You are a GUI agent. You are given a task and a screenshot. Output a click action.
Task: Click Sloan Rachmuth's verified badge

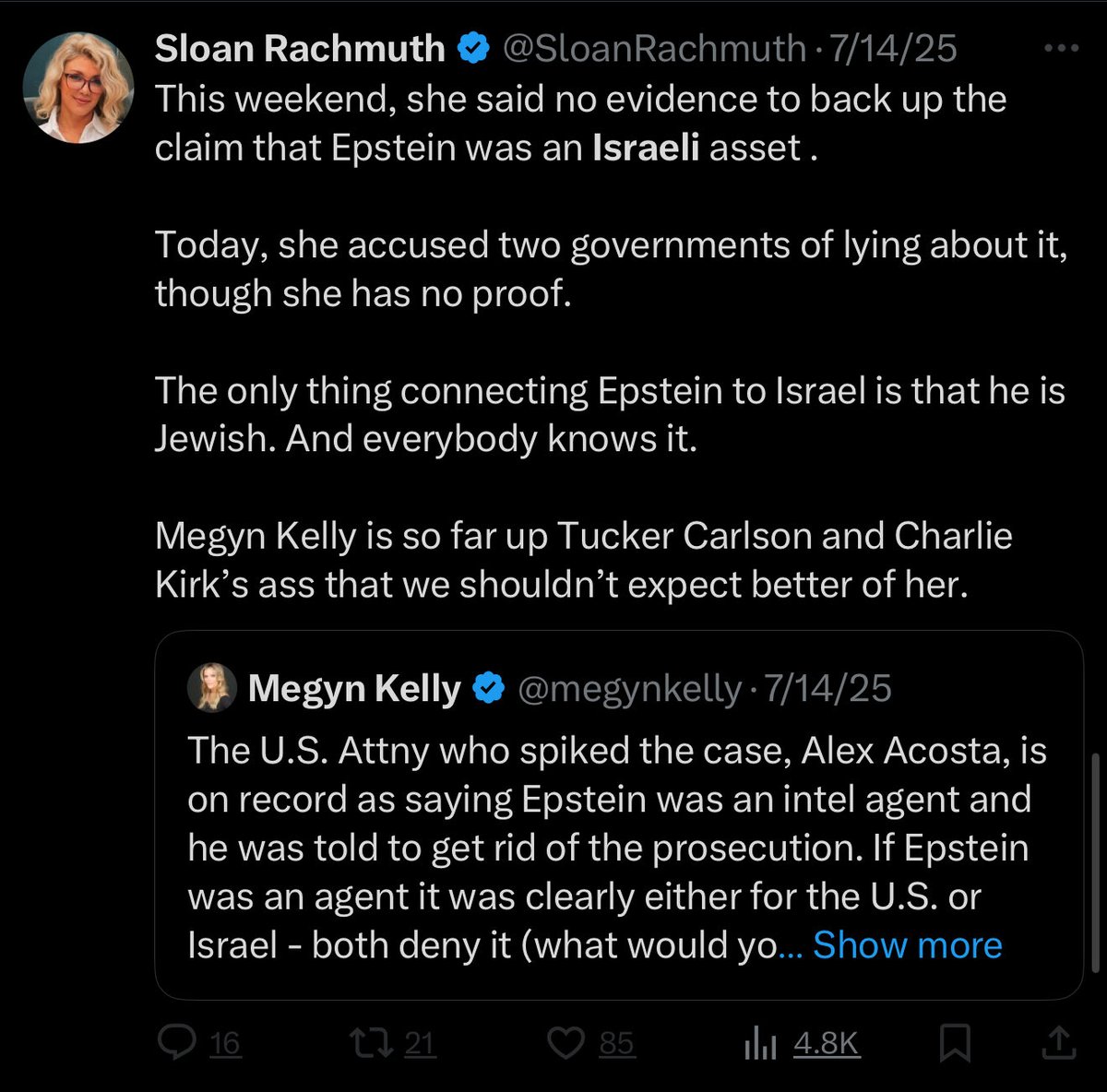(x=474, y=49)
